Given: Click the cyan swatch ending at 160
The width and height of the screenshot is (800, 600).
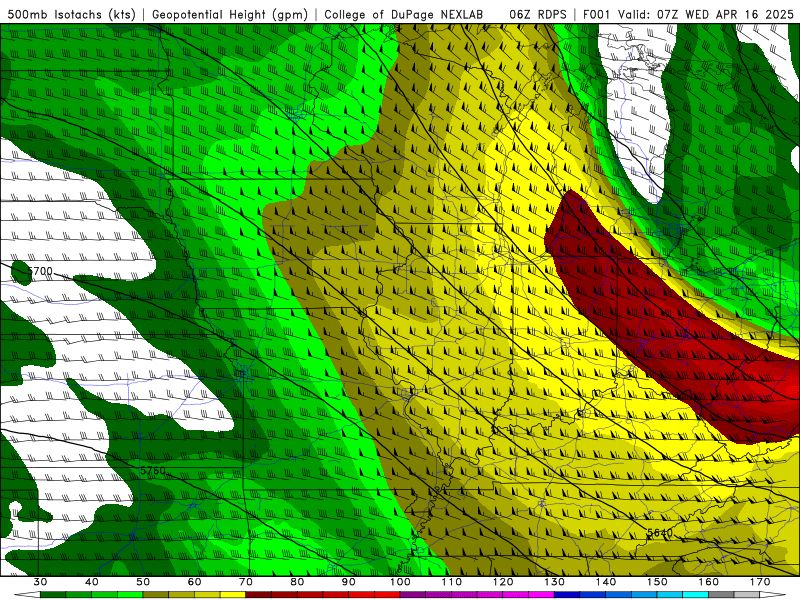Looking at the screenshot, I should click(x=695, y=595).
